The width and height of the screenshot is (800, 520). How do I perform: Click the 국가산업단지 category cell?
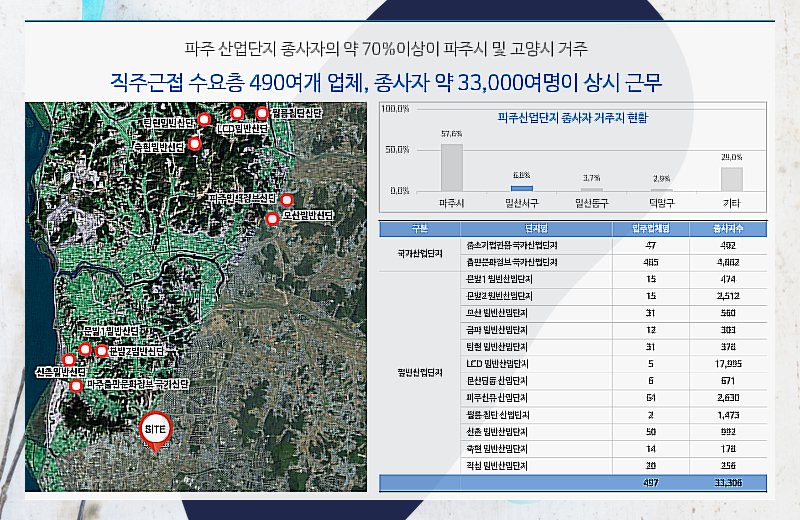click(420, 254)
